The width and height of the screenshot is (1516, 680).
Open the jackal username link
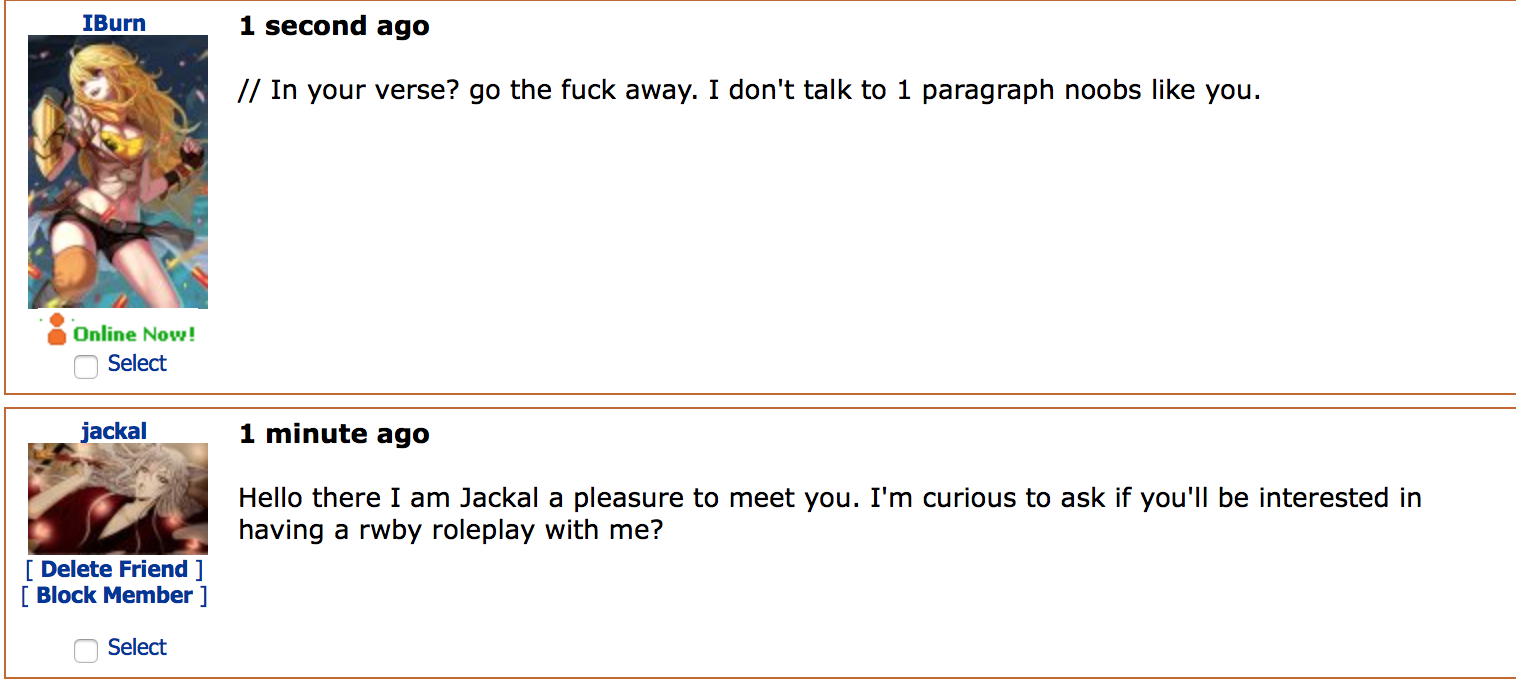point(114,431)
